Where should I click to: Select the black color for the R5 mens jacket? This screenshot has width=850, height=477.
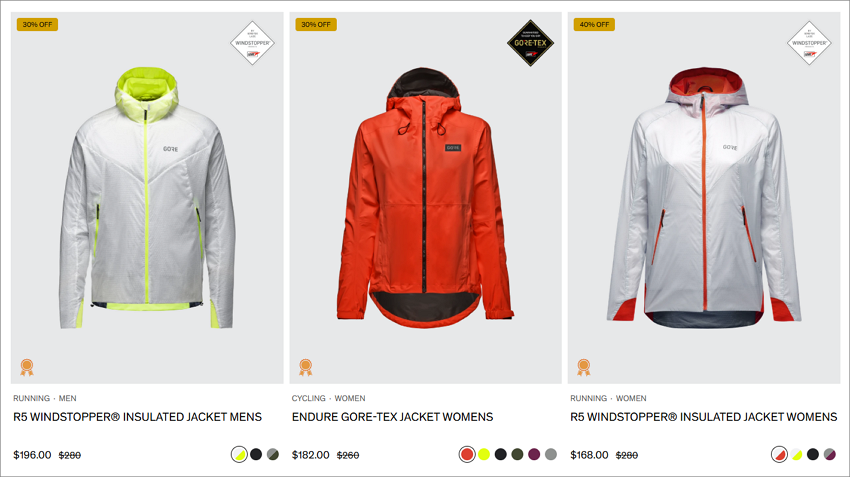coord(256,454)
